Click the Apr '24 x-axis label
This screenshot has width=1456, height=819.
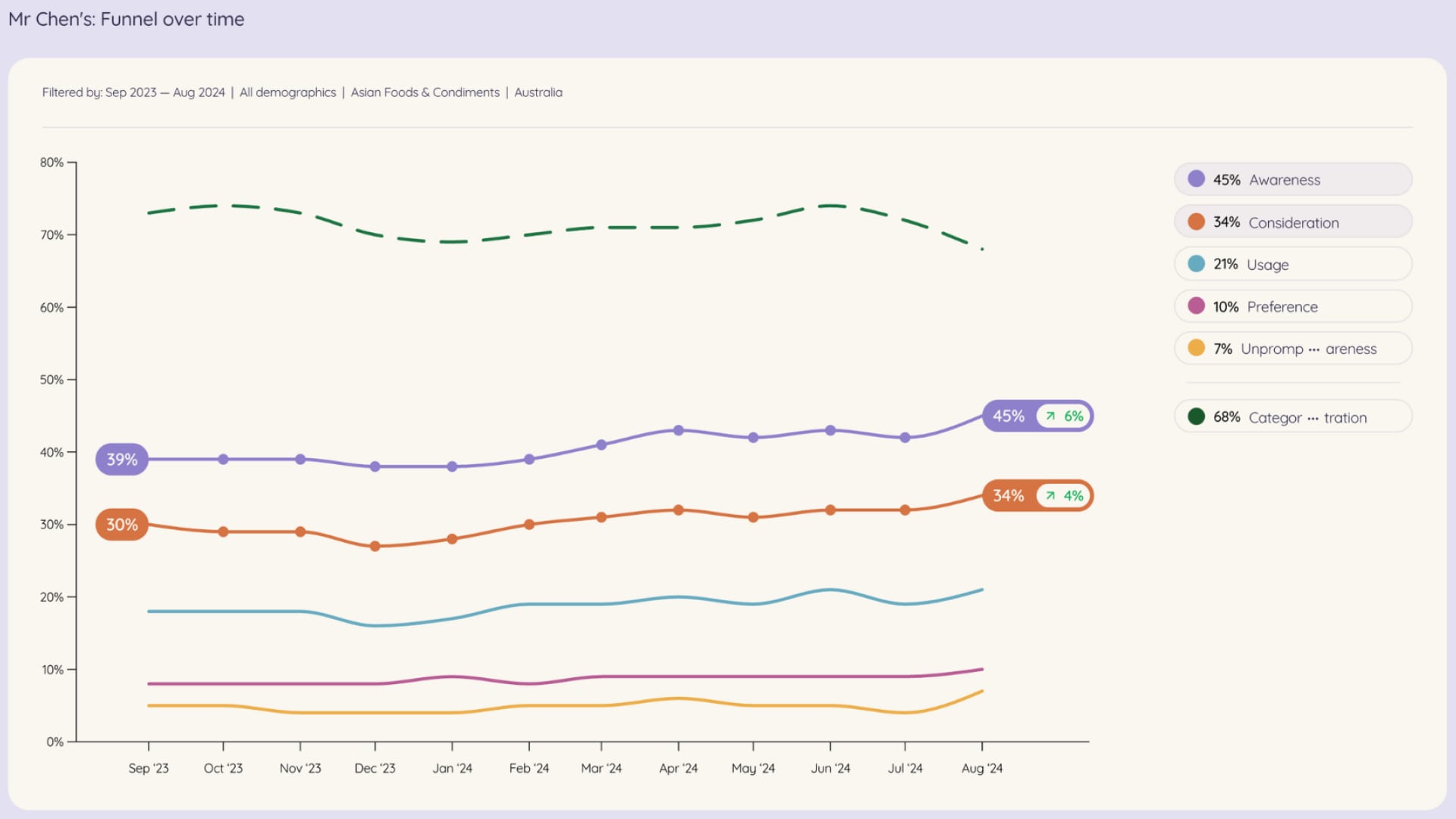[x=679, y=768]
